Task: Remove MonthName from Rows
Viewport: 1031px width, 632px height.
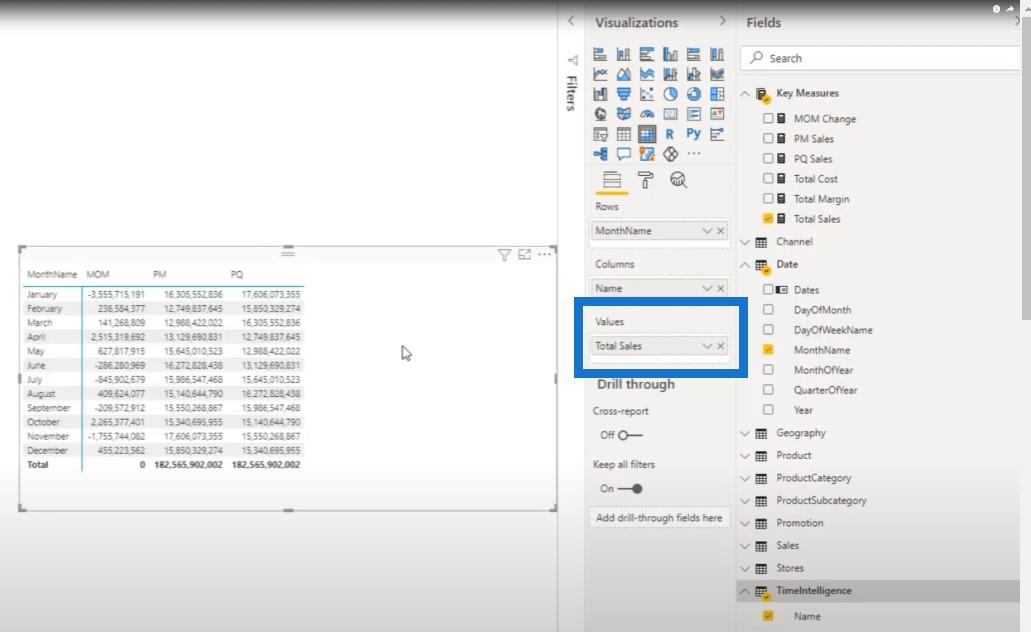Action: (x=721, y=231)
